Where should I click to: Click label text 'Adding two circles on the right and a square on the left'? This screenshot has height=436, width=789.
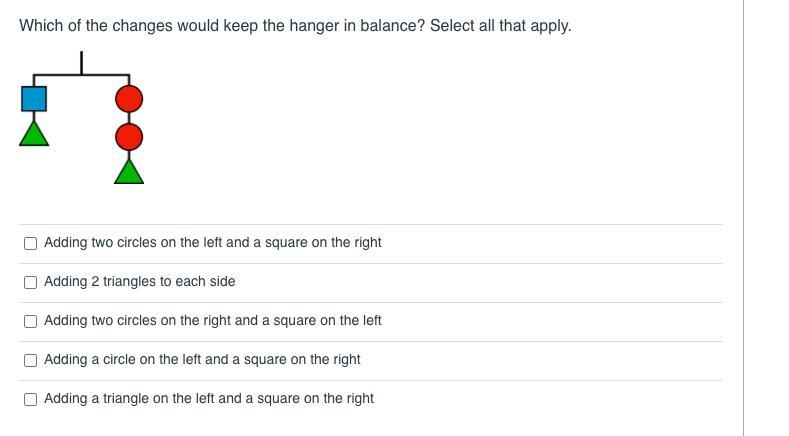tap(213, 321)
